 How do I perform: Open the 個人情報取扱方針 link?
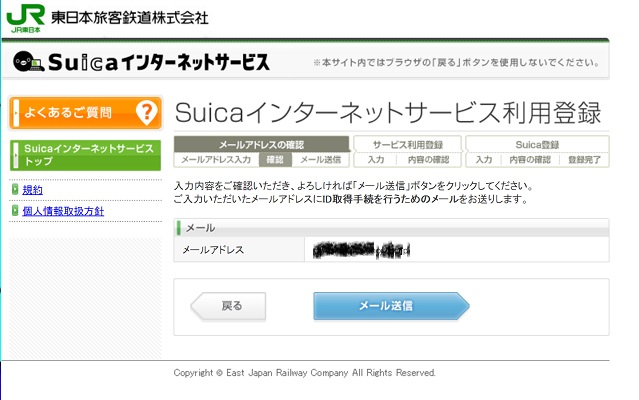pos(63,211)
